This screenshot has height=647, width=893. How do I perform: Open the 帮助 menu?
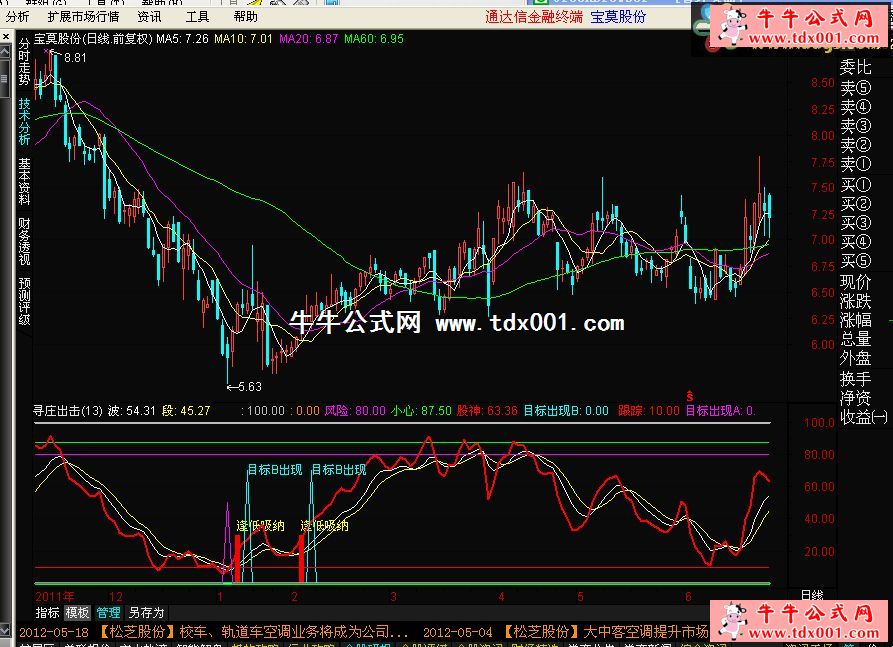tap(245, 17)
